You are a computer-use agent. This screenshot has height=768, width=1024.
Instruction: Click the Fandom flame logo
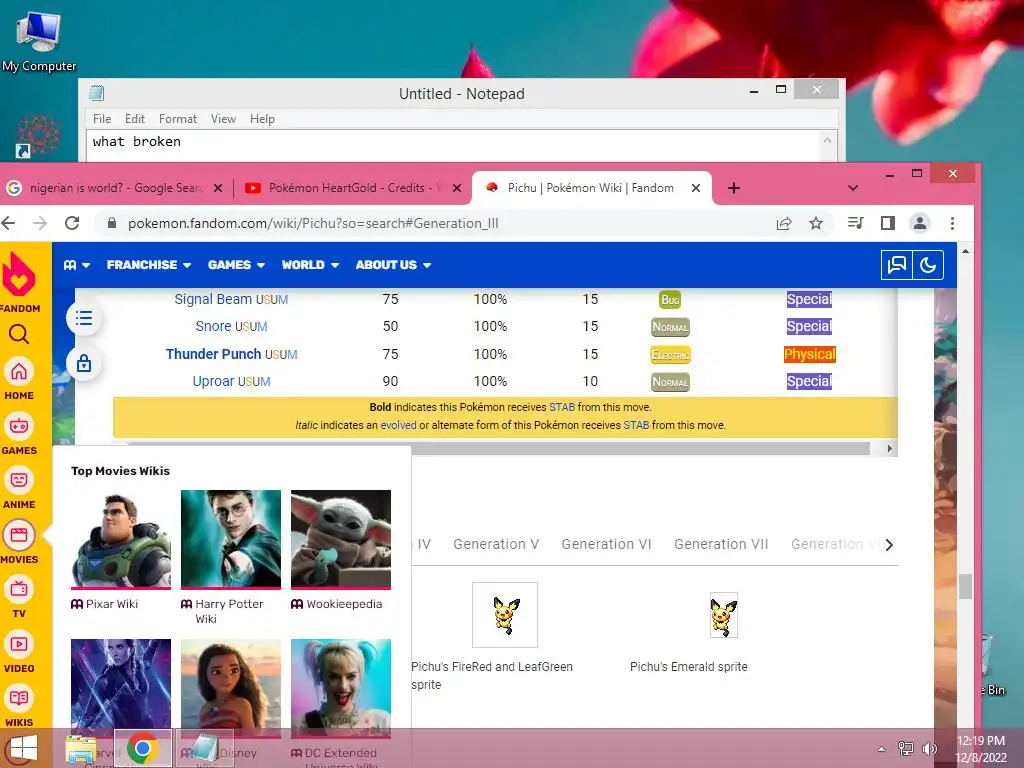point(19,276)
